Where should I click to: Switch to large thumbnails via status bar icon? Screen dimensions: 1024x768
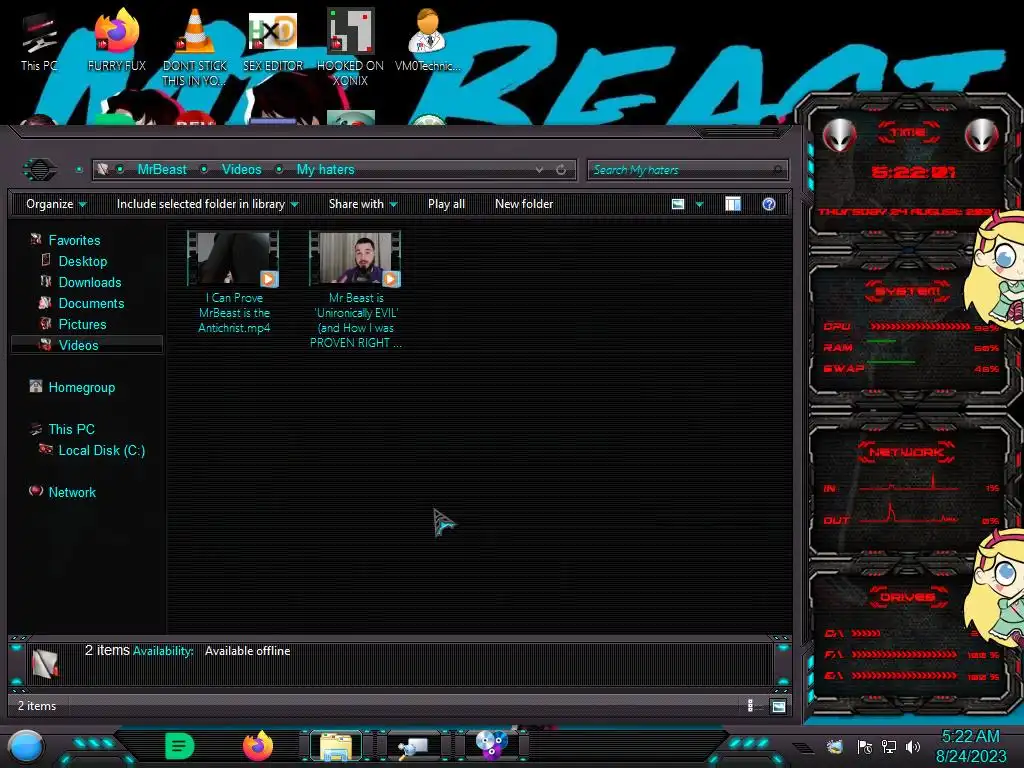click(x=778, y=706)
